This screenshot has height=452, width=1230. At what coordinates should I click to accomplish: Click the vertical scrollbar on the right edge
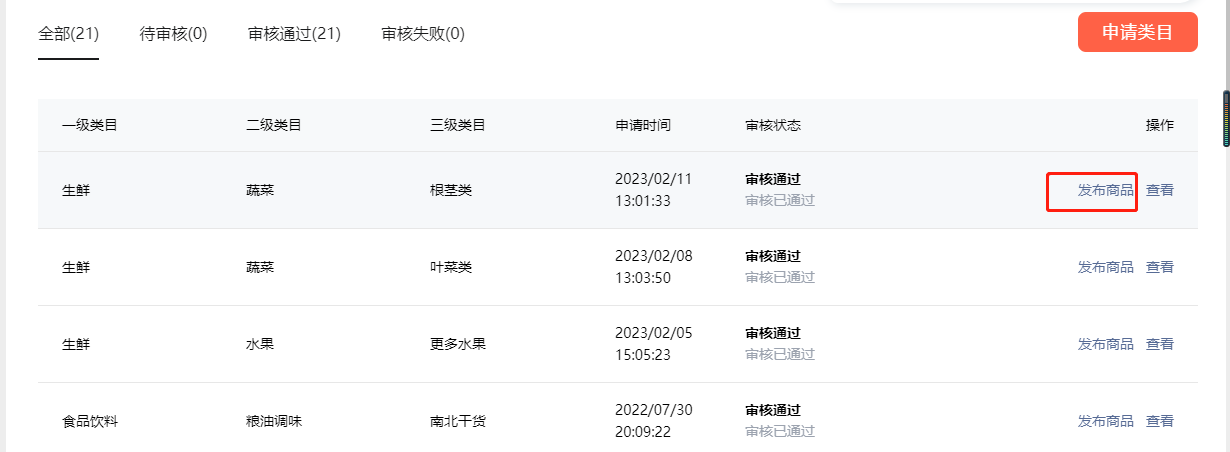click(1226, 119)
